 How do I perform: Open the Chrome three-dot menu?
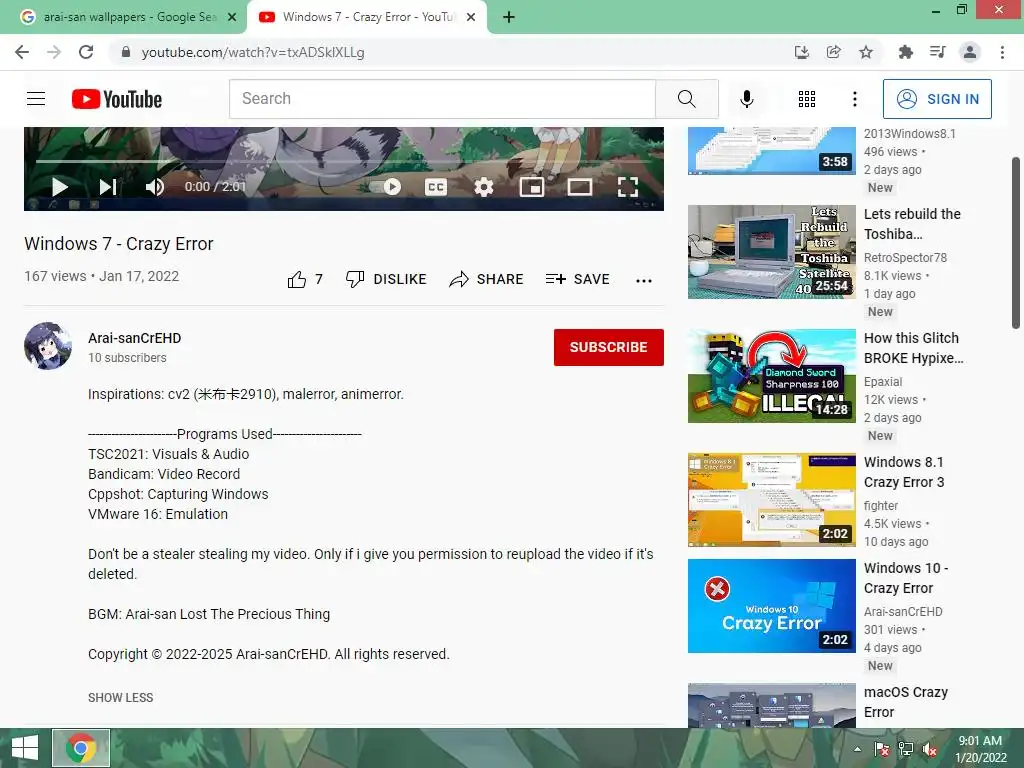tap(1002, 52)
